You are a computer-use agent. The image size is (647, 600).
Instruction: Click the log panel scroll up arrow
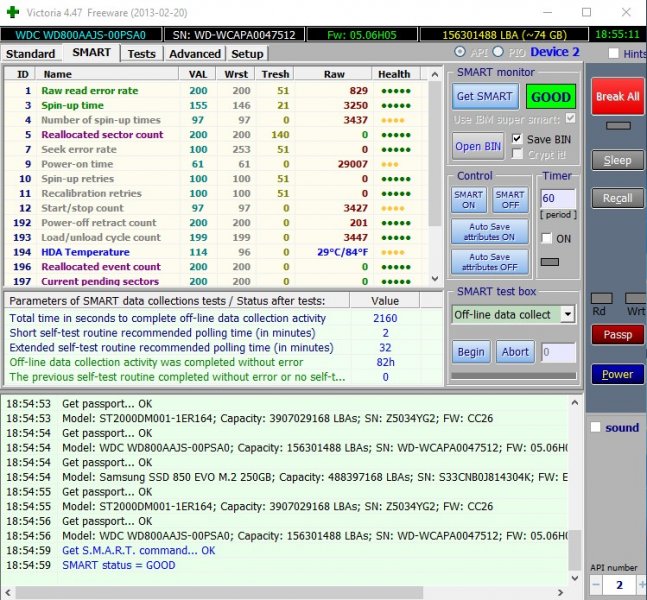575,402
